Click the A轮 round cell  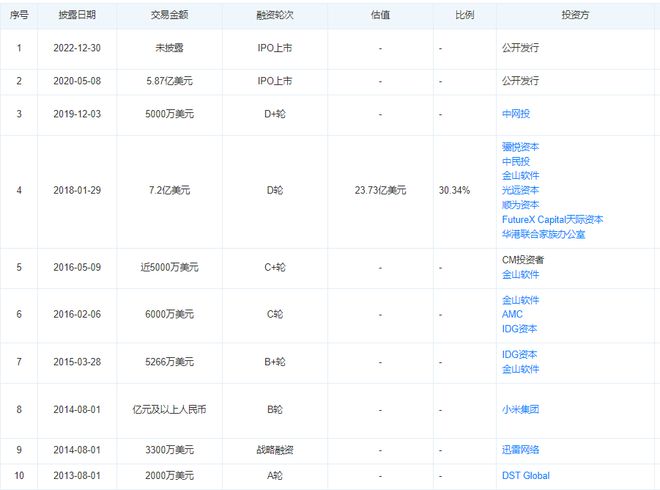[275, 475]
